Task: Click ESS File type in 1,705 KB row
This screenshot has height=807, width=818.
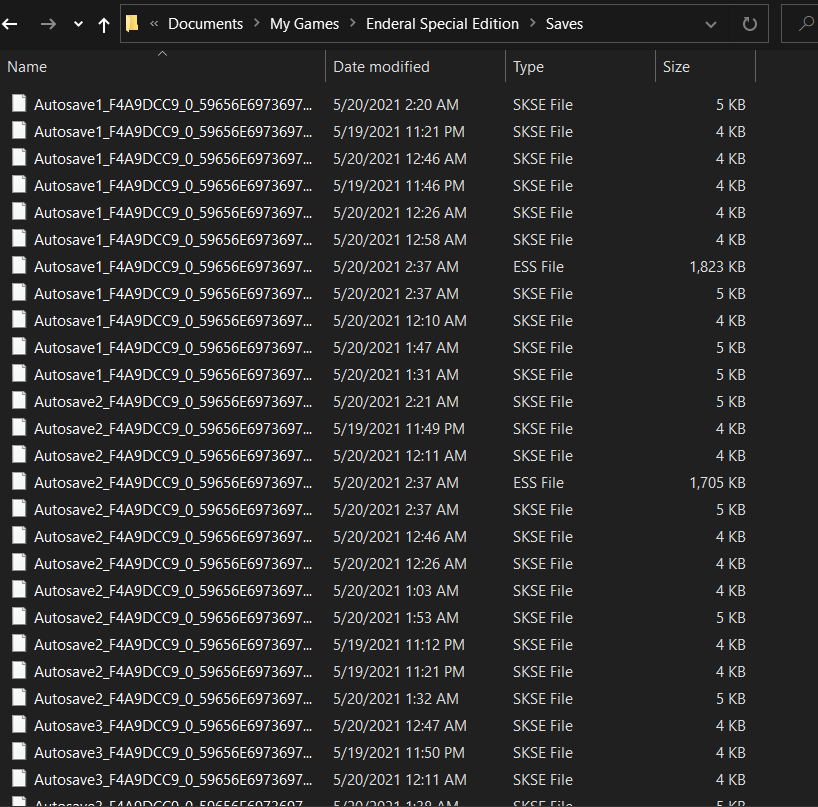Action: coord(538,483)
